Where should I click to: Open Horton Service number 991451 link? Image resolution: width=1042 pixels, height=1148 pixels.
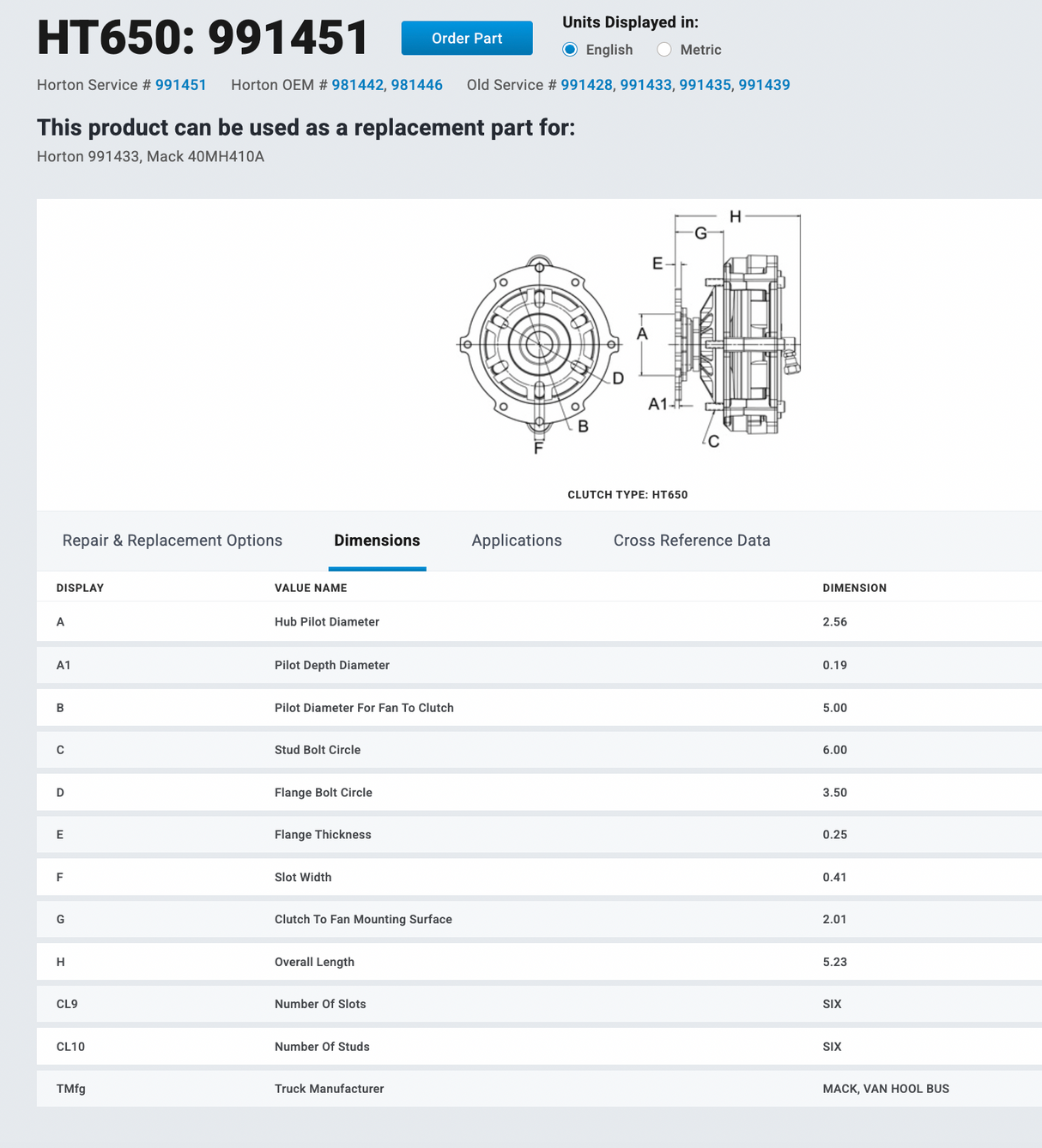180,85
